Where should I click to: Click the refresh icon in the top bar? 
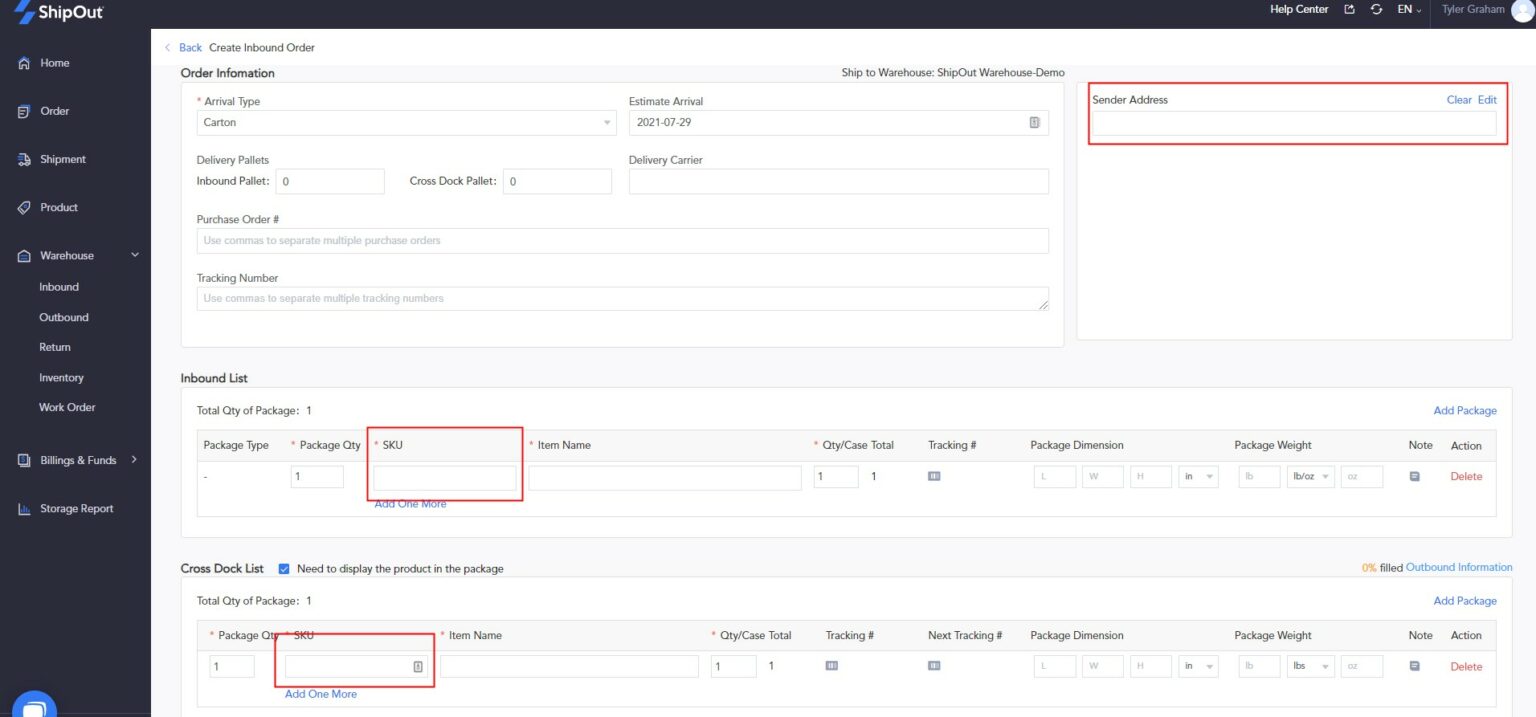tap(1376, 9)
